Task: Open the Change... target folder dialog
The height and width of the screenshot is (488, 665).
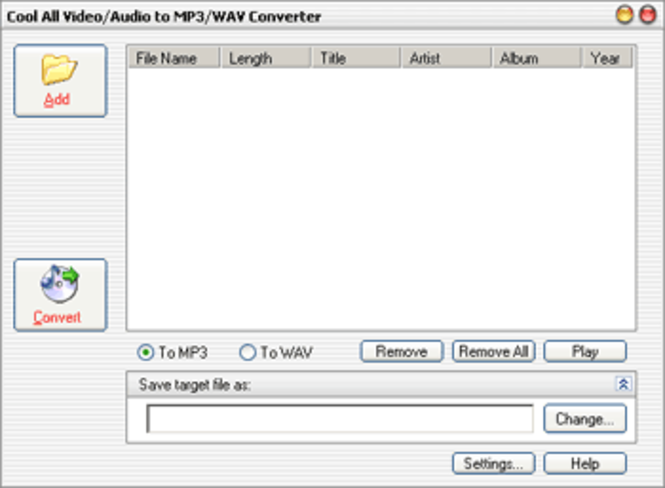Action: click(x=585, y=418)
